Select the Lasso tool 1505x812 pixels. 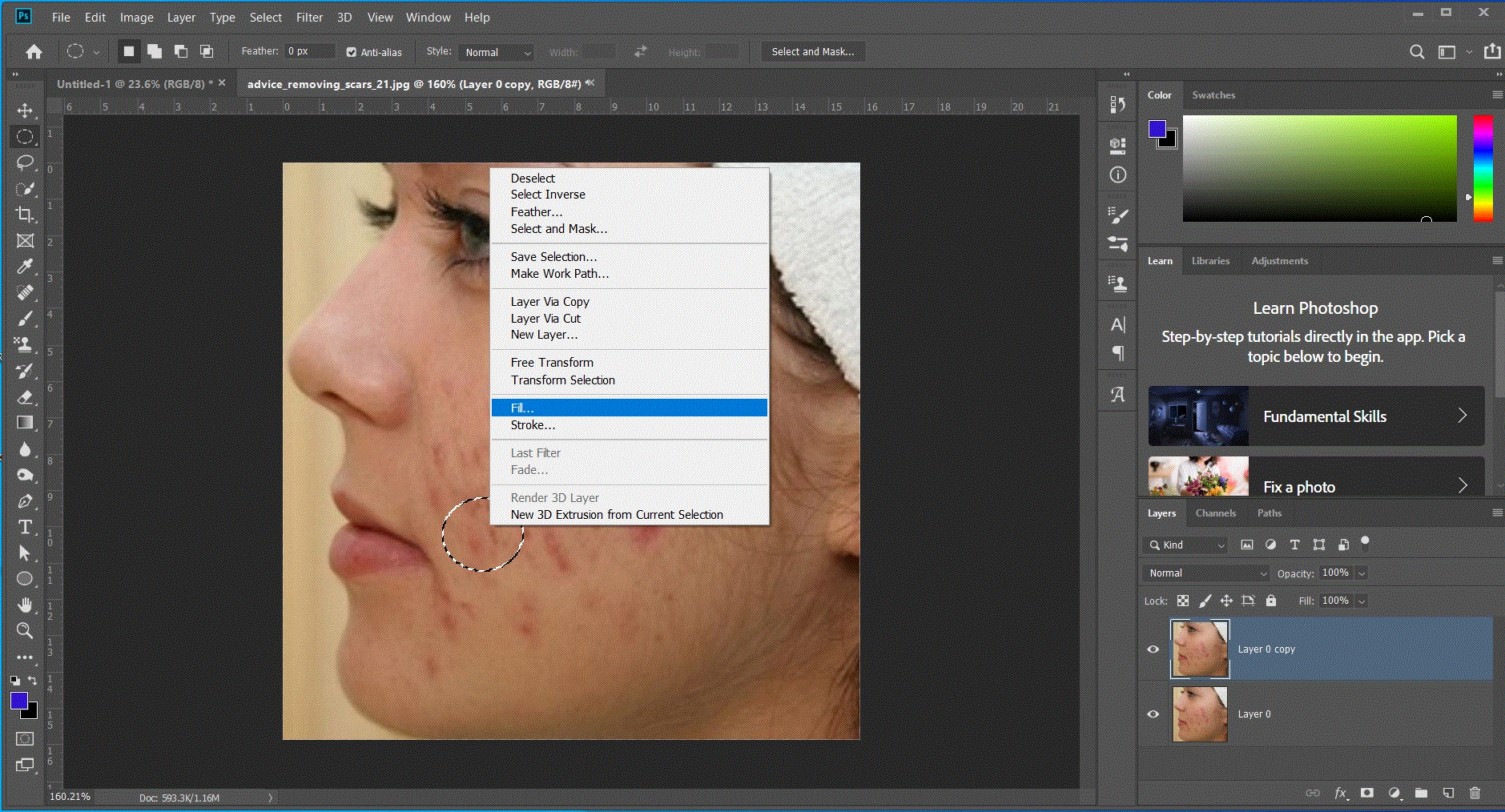click(x=25, y=163)
